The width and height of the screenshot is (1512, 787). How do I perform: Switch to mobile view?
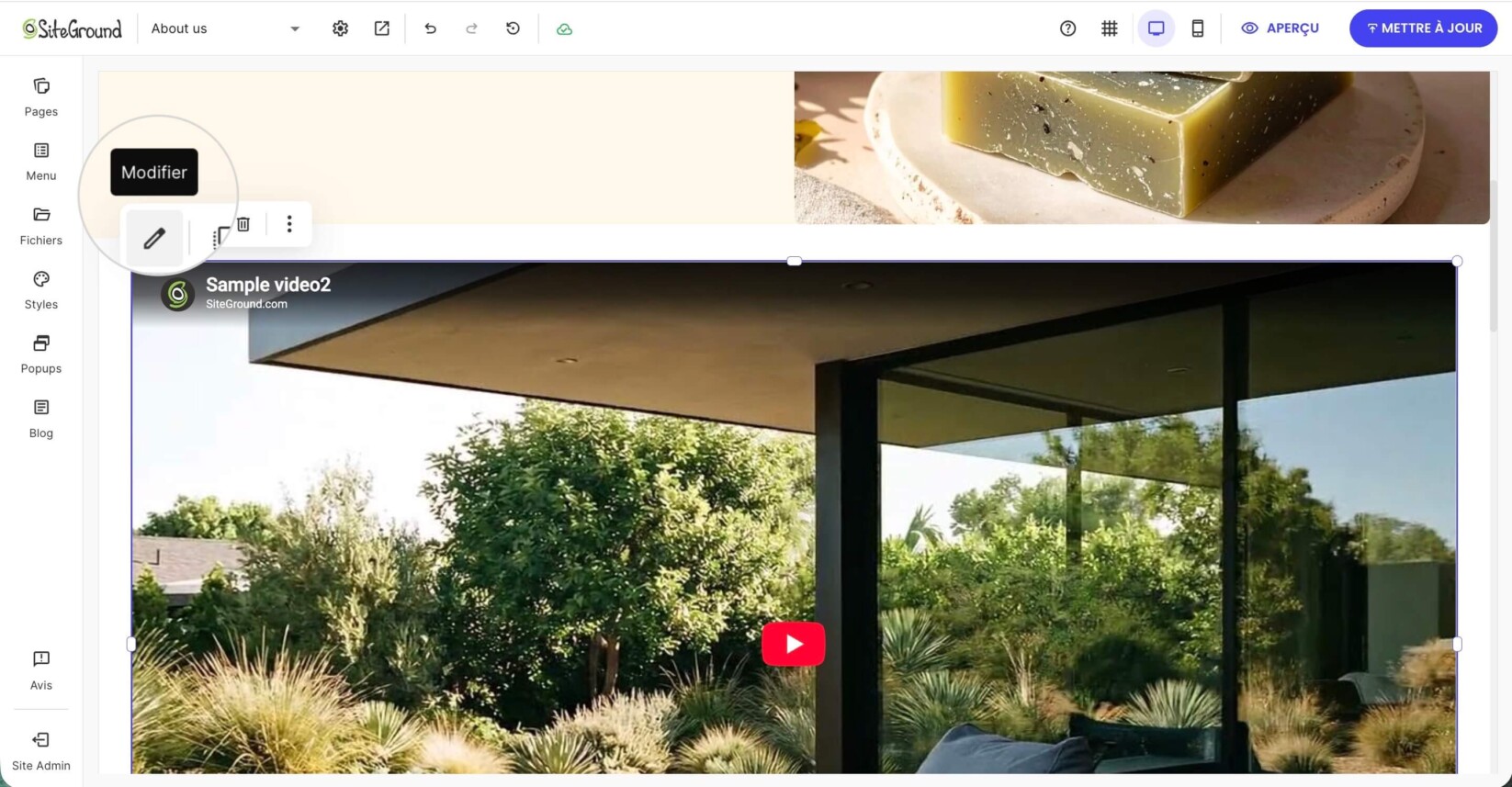click(1198, 28)
